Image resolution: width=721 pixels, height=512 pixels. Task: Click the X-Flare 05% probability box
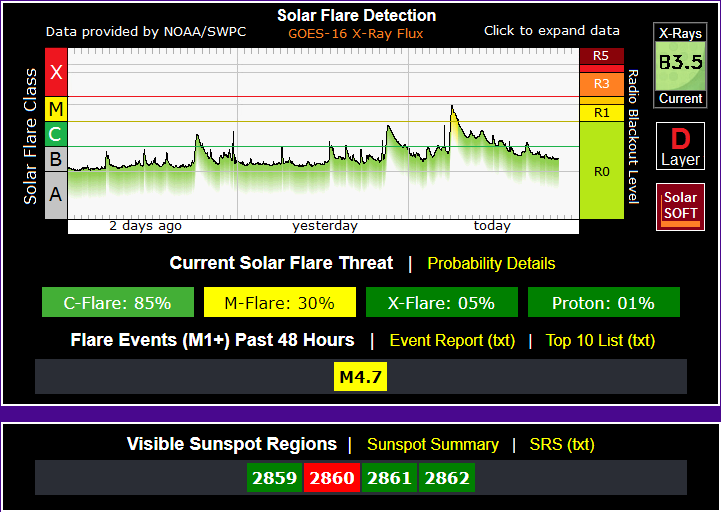point(441,303)
